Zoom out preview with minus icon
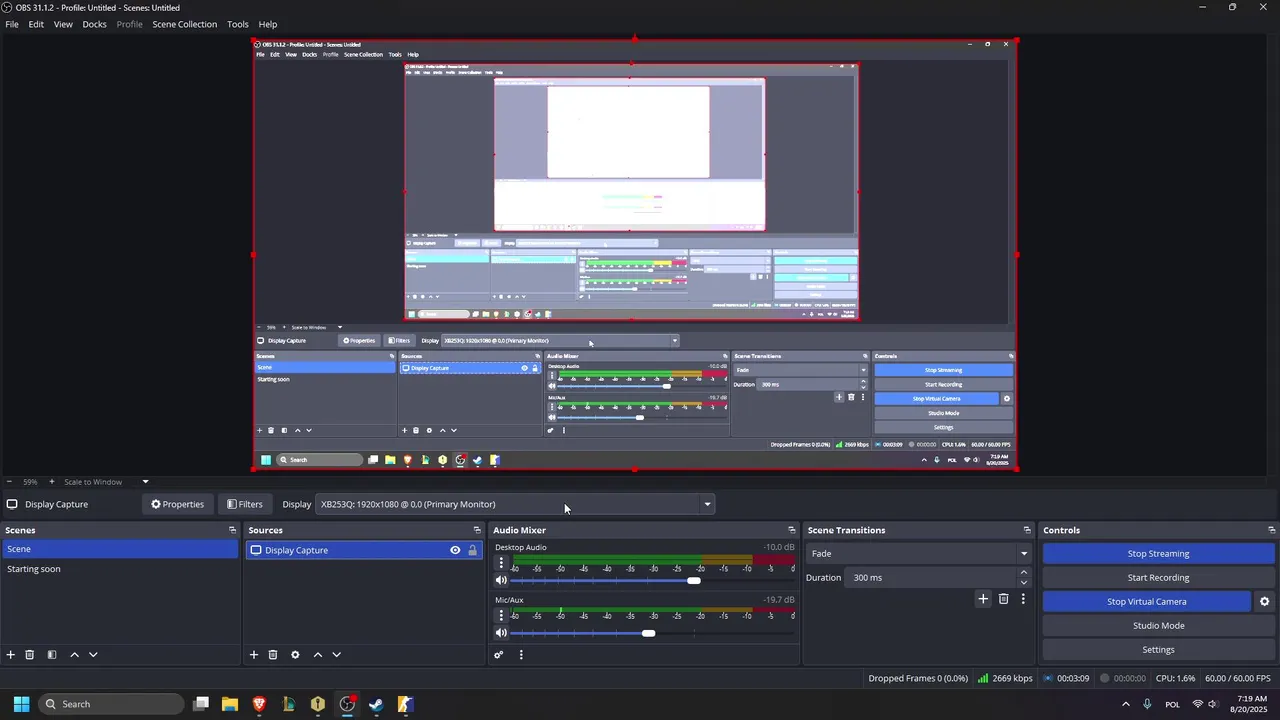This screenshot has height=720, width=1280. tap(9, 482)
